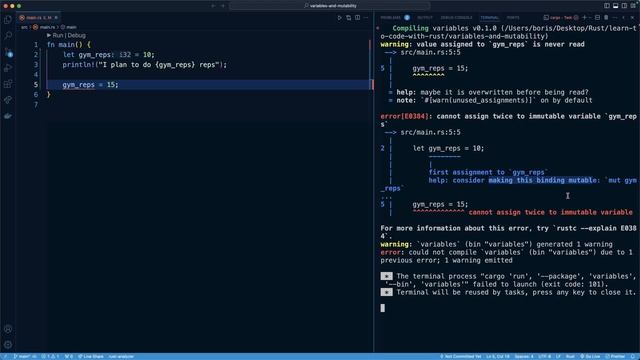Switch to the Problems tab

coord(391,18)
